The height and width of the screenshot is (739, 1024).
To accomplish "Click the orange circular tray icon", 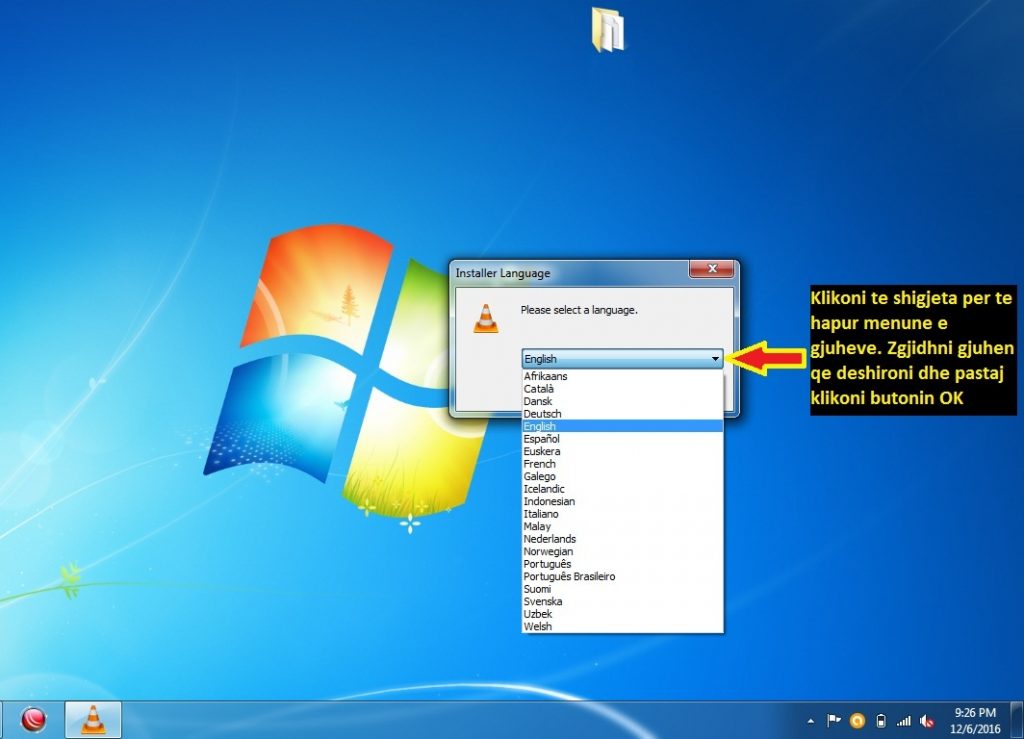I will click(857, 720).
